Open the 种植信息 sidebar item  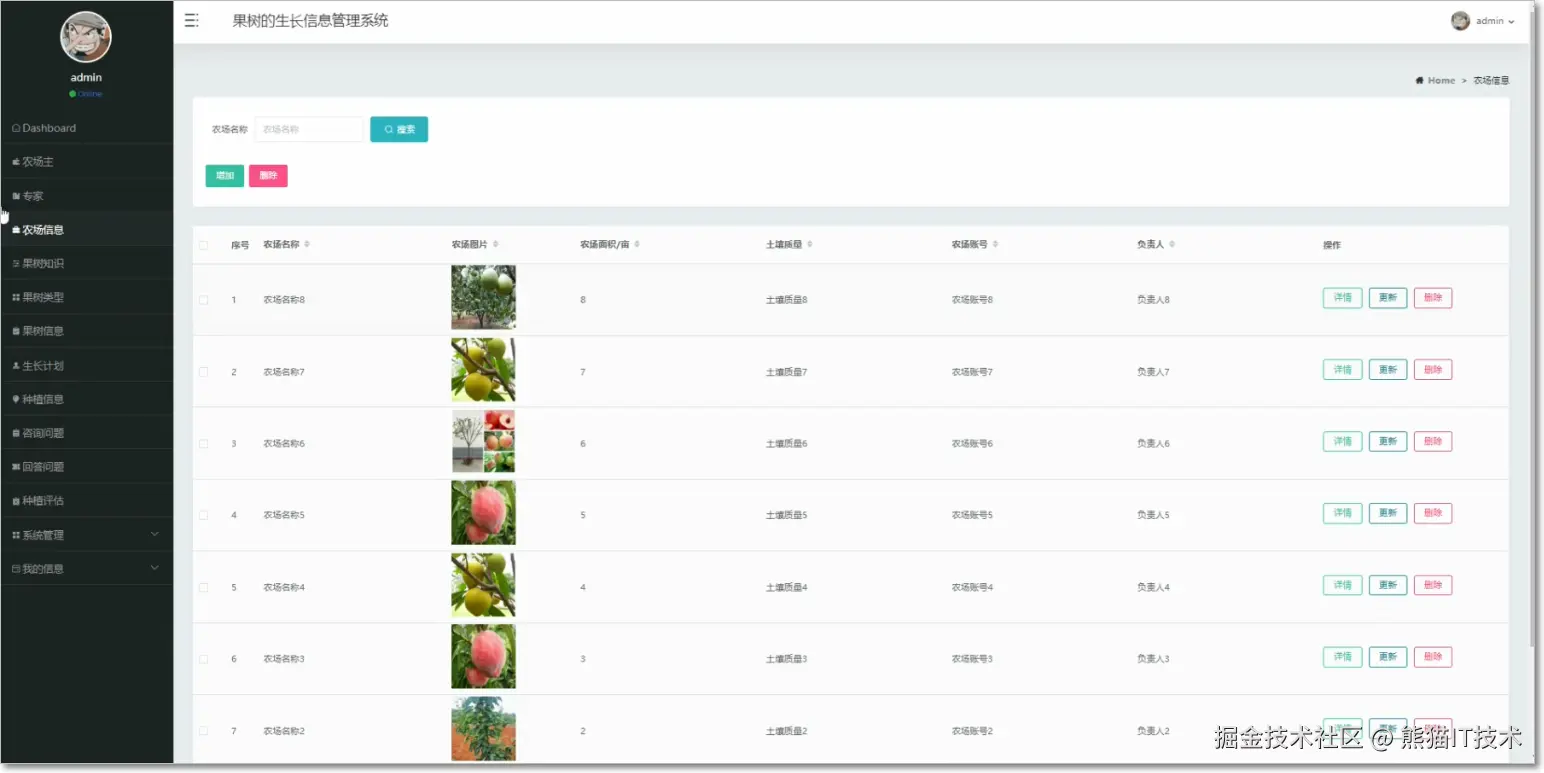(86, 399)
